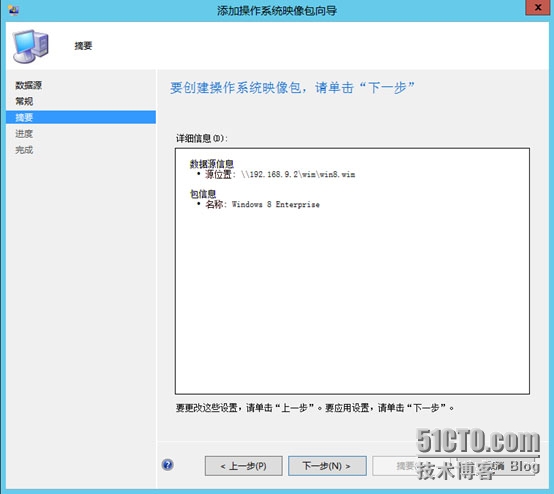This screenshot has height=494, width=554.
Task: Click the 摘要 page title in header
Action: point(83,46)
